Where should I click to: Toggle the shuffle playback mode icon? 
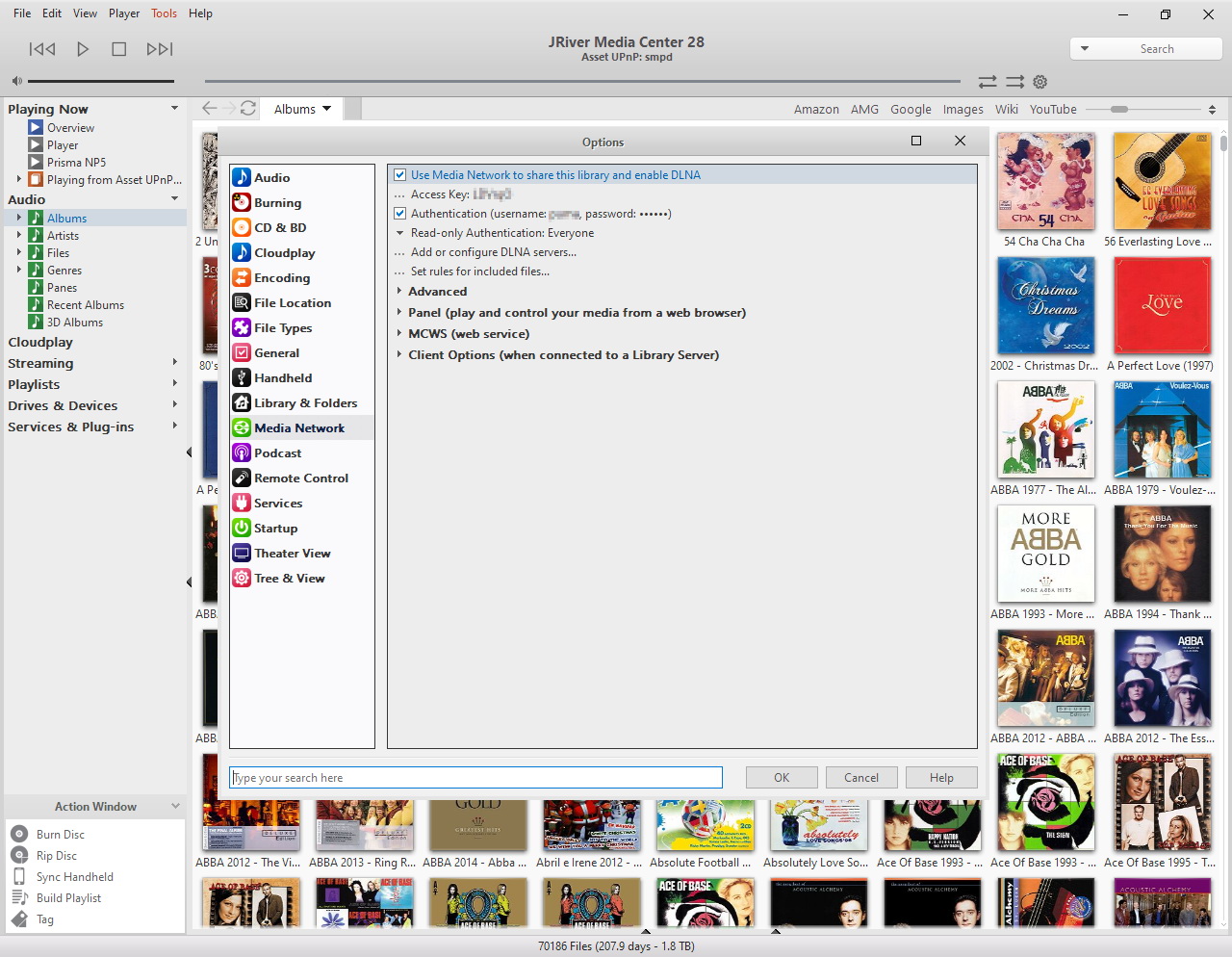(1014, 82)
